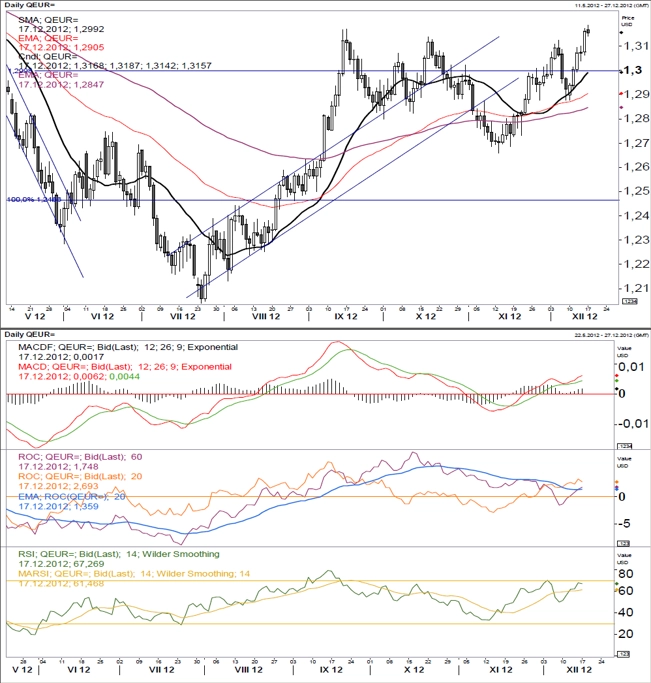The image size is (651, 683).
Task: Click the purple EMA marker on the price axis
Action: click(621, 107)
